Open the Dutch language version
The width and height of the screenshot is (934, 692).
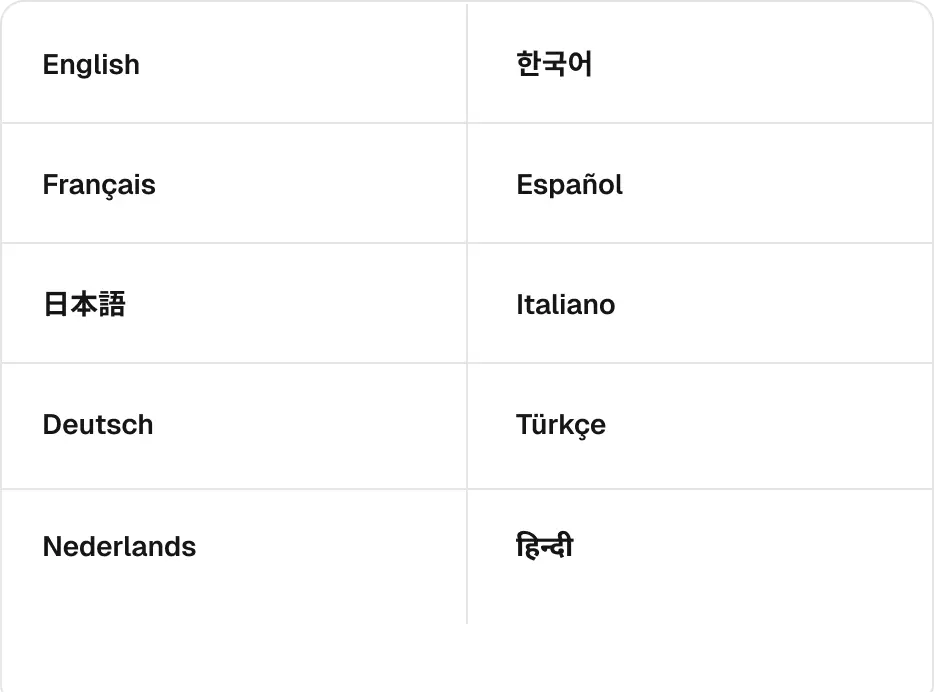pos(119,547)
